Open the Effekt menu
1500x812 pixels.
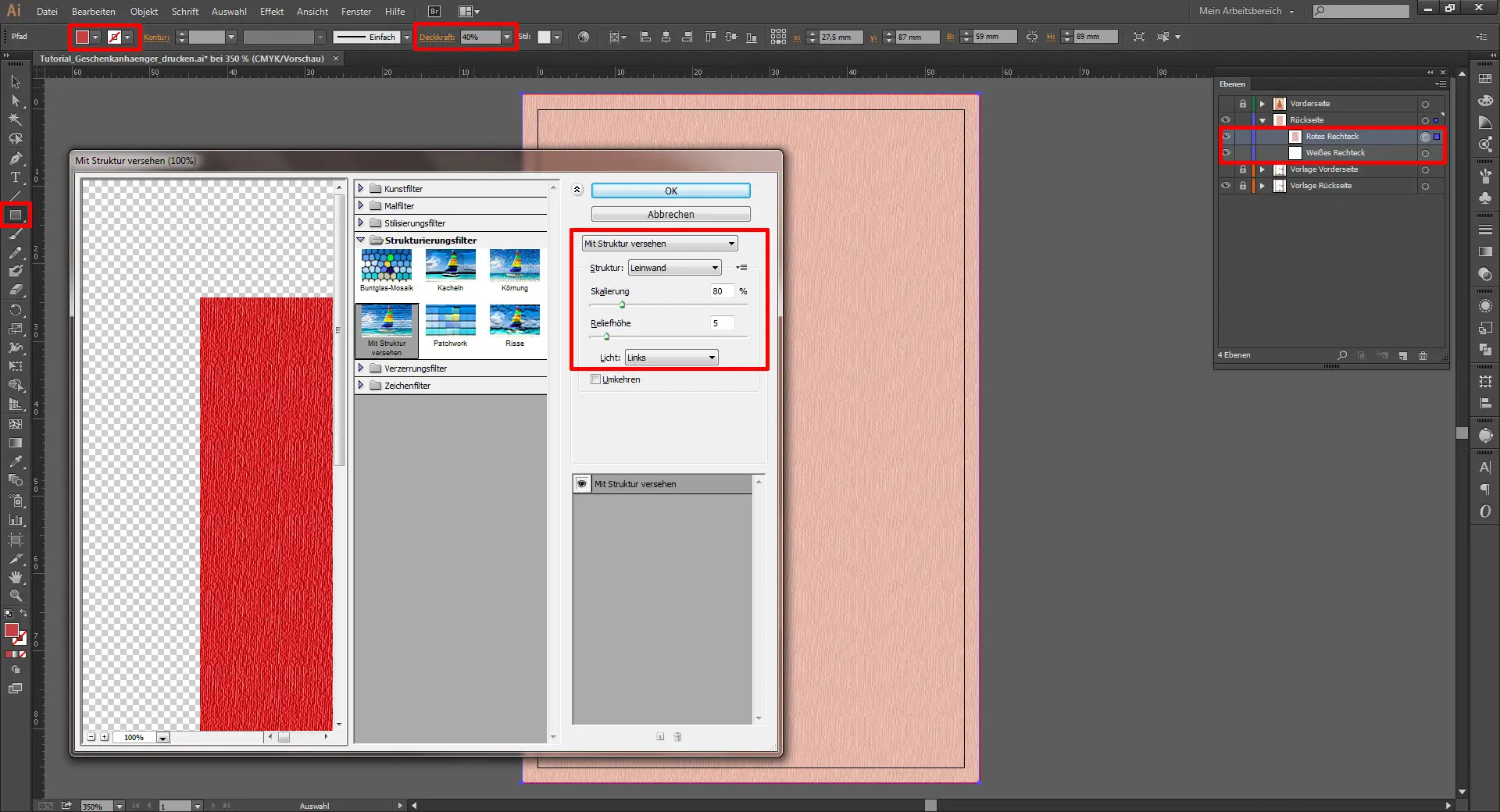coord(271,12)
